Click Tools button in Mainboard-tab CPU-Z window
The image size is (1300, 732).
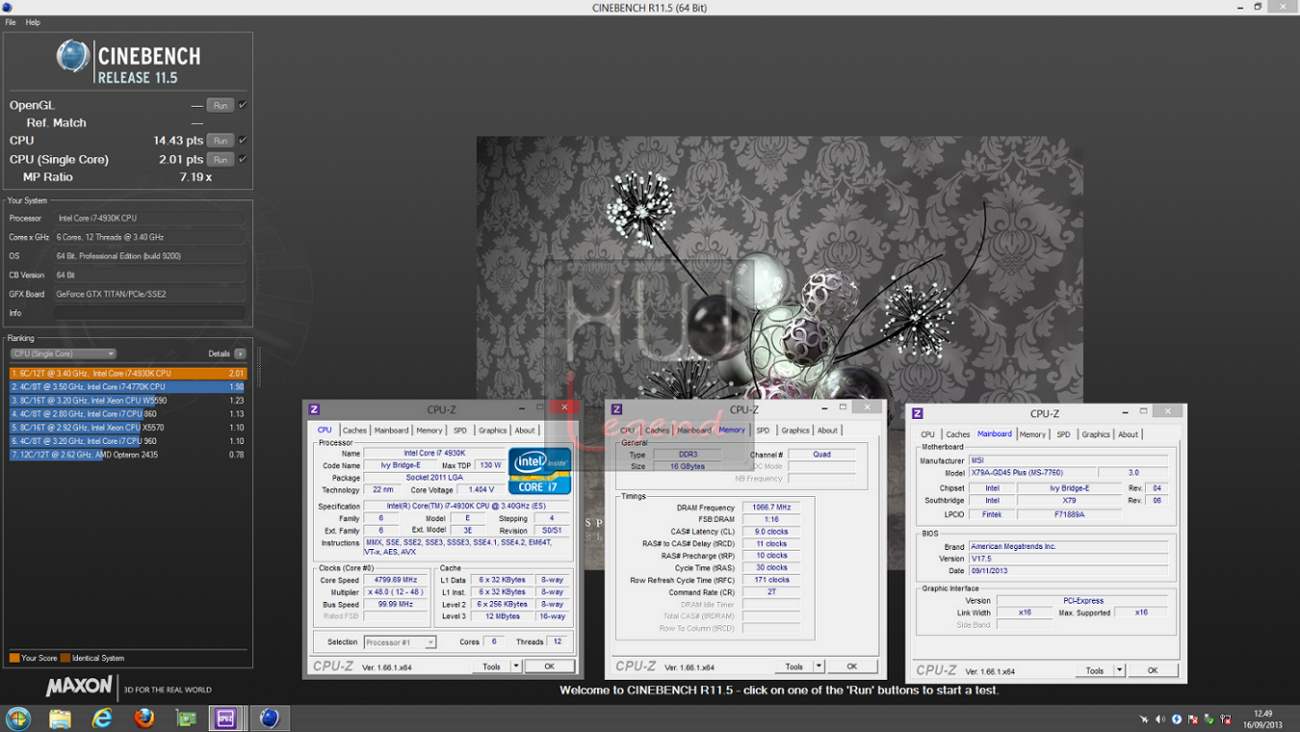pos(1094,670)
